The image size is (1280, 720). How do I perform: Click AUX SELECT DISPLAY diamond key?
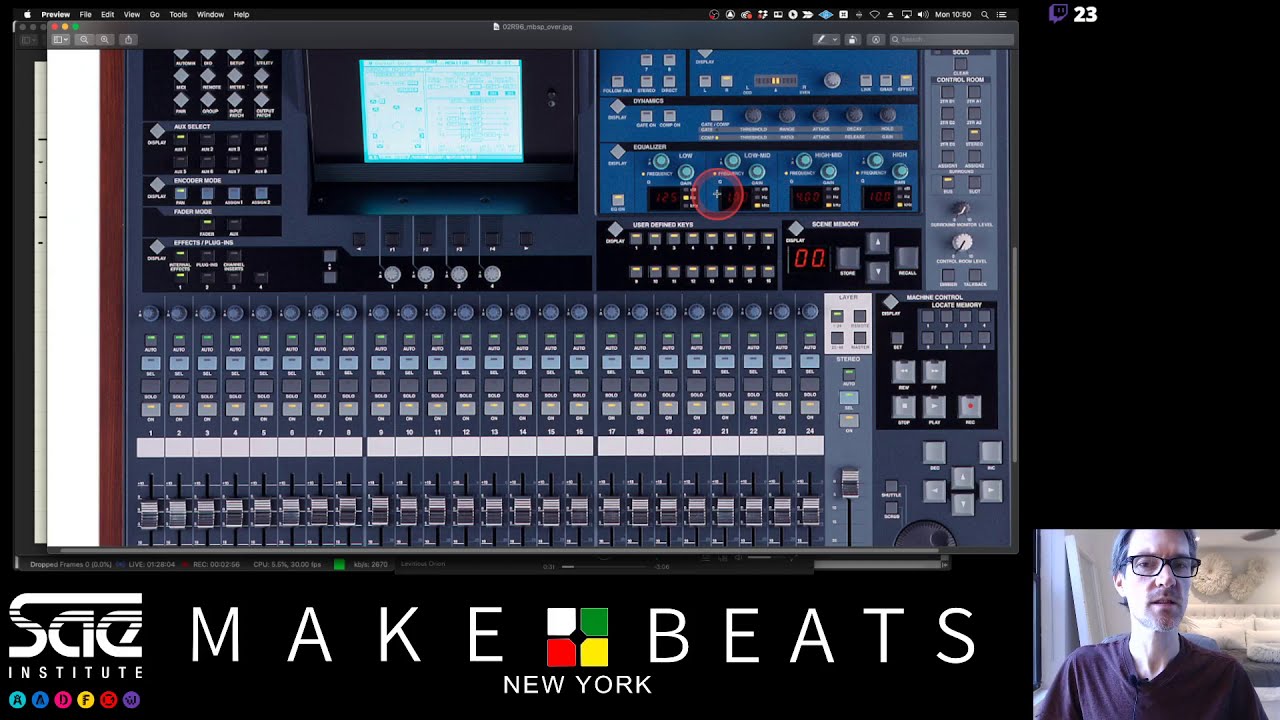[157, 132]
